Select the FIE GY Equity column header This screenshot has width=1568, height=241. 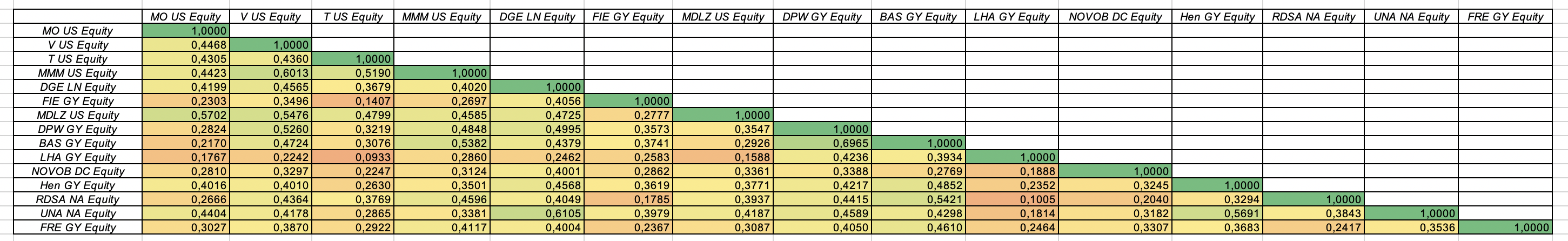pos(628,17)
